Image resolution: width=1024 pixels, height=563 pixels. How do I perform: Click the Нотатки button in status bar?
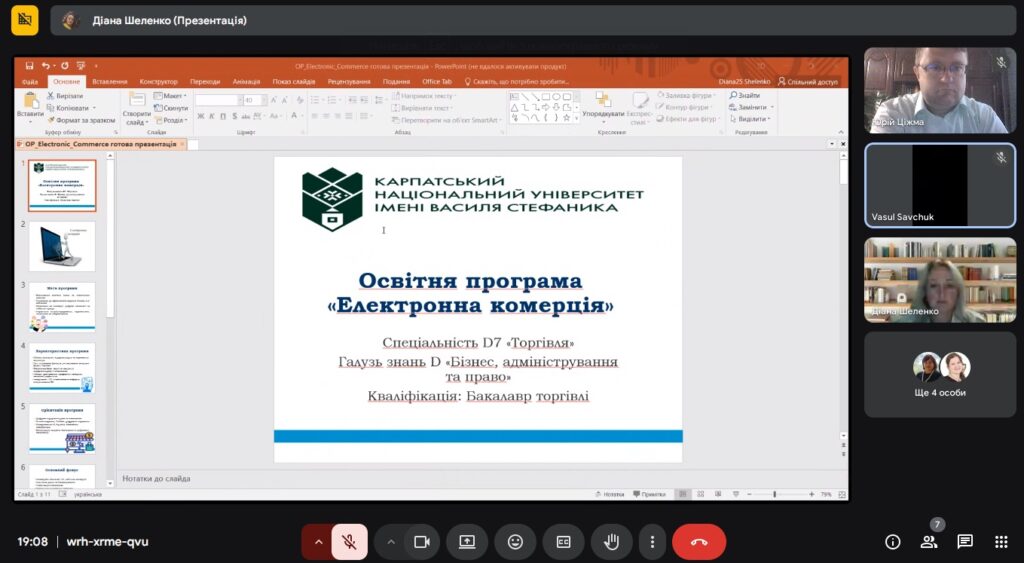coord(609,494)
